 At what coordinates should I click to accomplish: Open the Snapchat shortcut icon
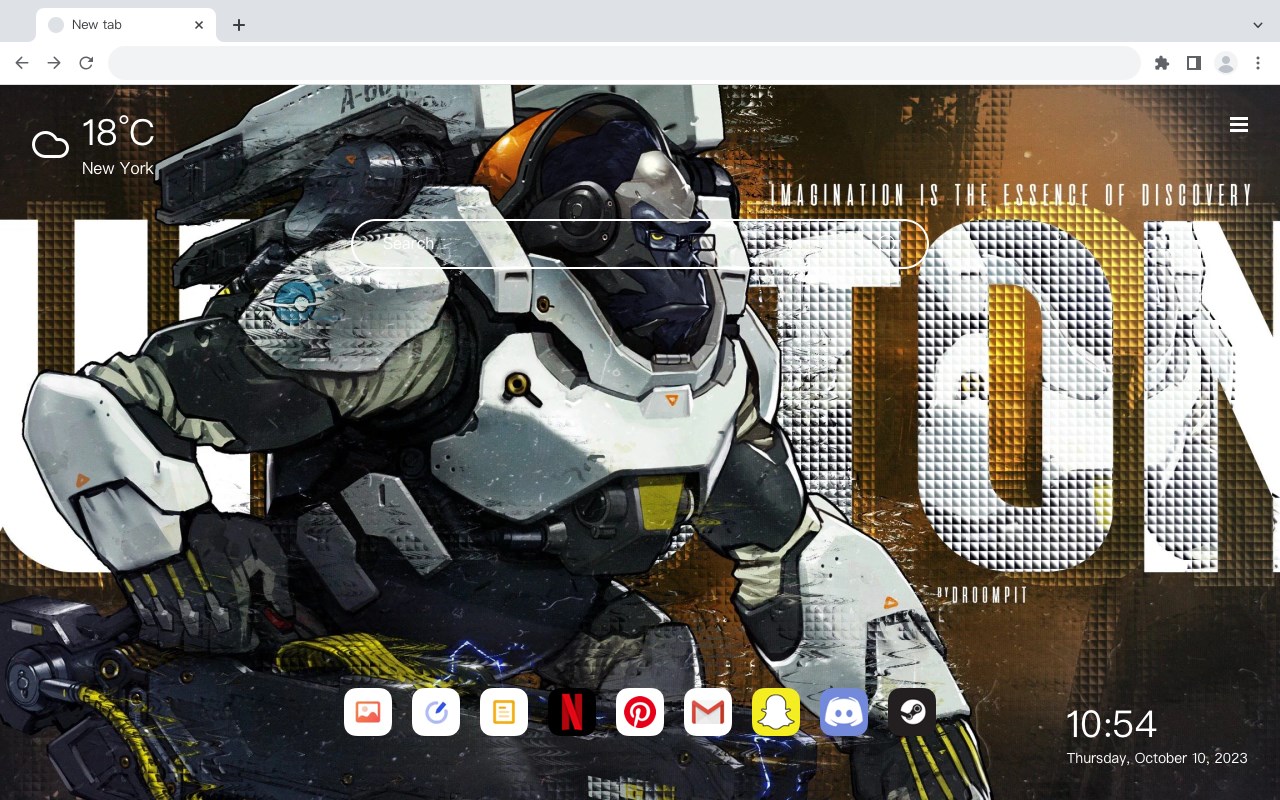(x=776, y=712)
